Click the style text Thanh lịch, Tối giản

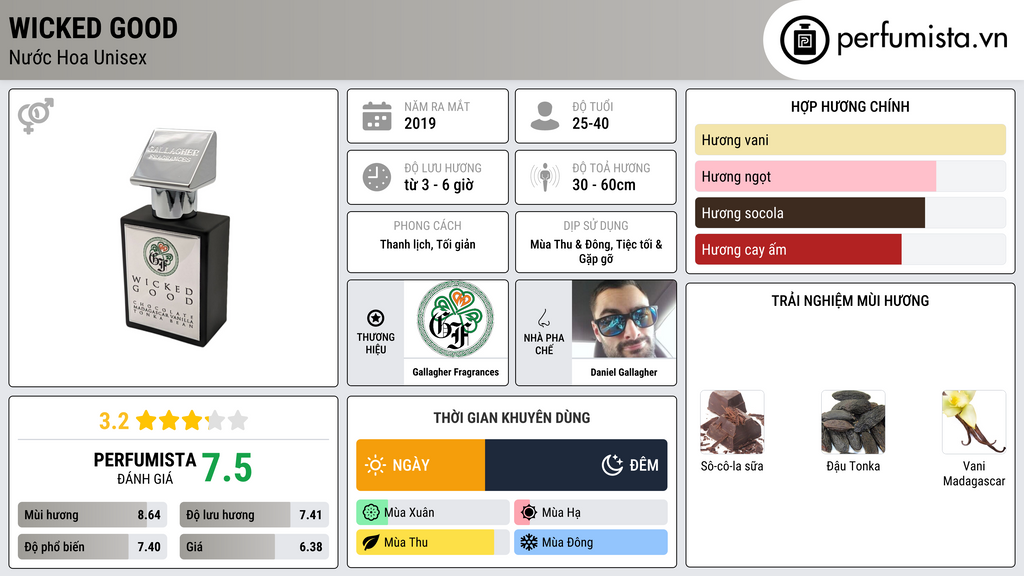point(428,245)
